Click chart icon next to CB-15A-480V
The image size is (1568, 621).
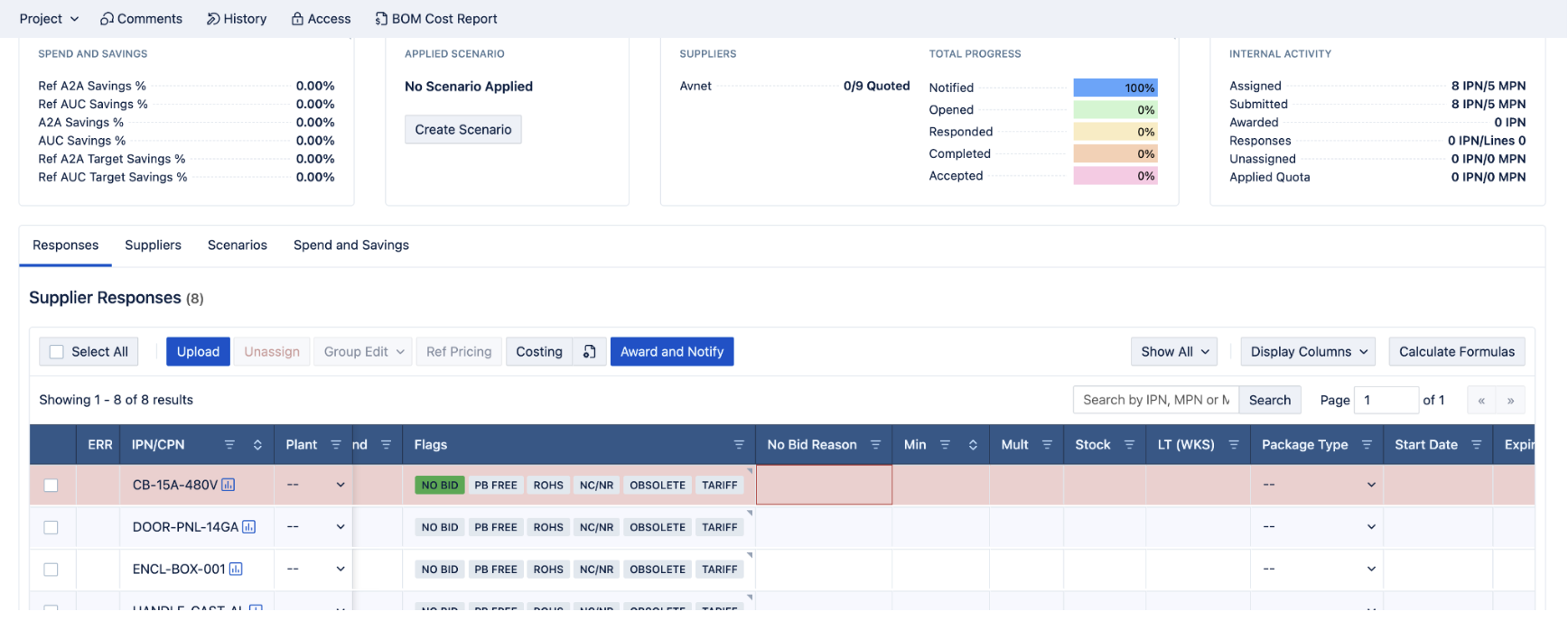pos(229,485)
